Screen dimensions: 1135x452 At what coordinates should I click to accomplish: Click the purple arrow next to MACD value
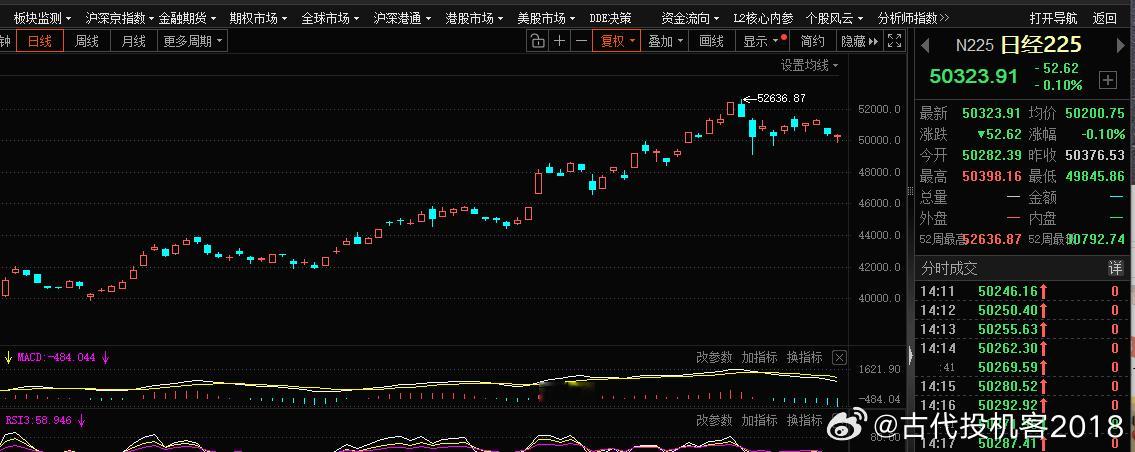coord(106,357)
